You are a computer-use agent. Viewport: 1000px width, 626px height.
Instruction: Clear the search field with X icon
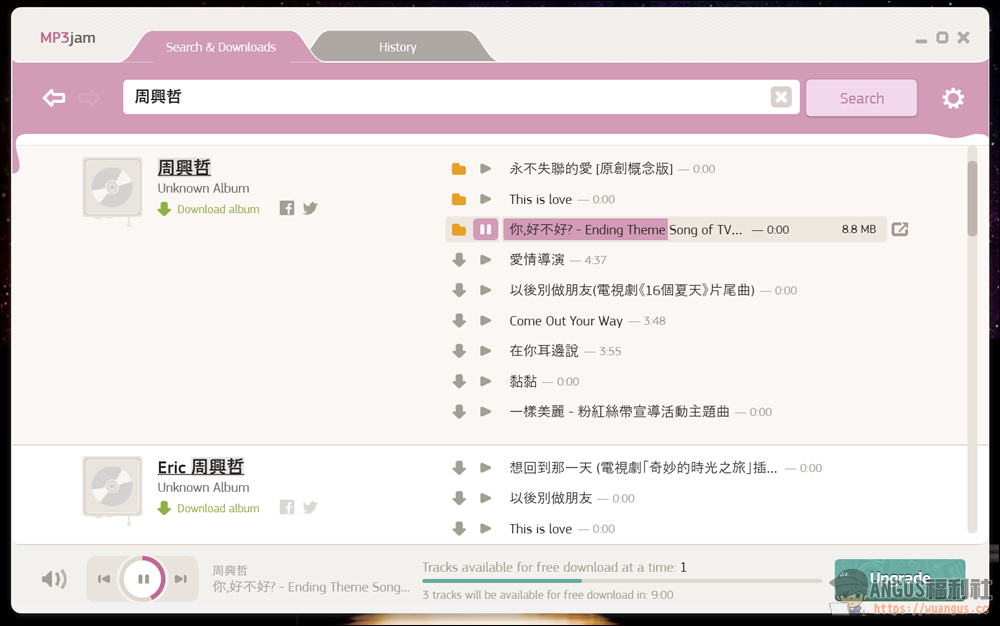(781, 97)
